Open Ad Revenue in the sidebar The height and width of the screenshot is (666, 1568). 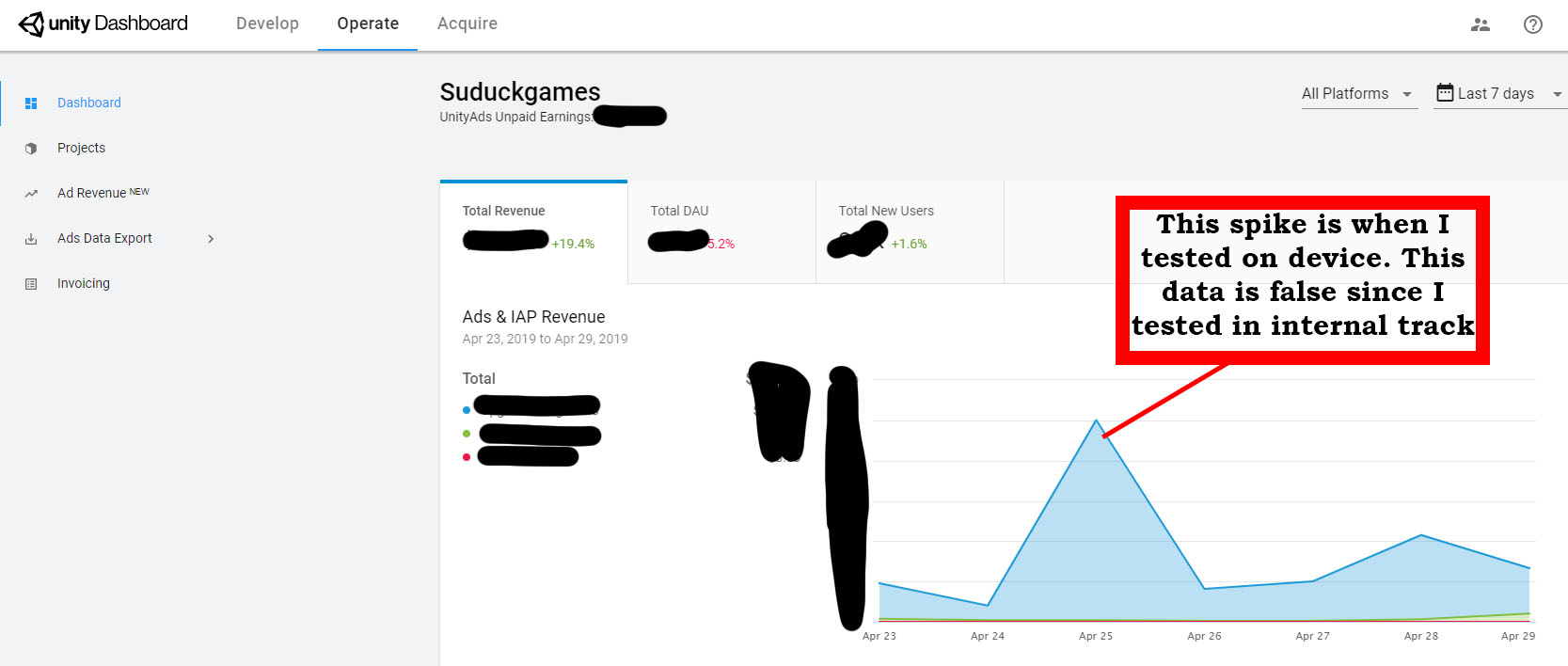tap(91, 193)
